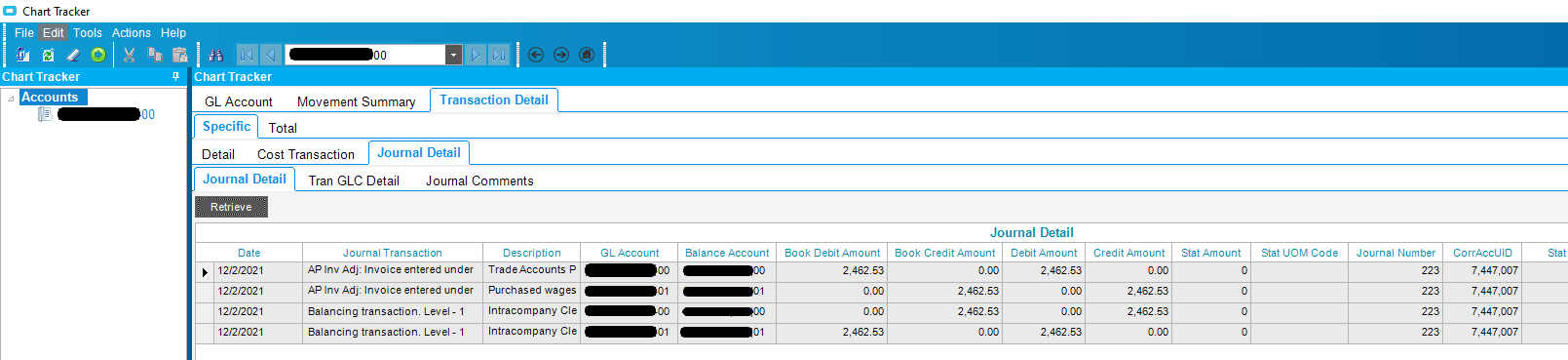Screen dimensions: 1568x360
Task: Open the Edit menu
Action: [x=54, y=32]
